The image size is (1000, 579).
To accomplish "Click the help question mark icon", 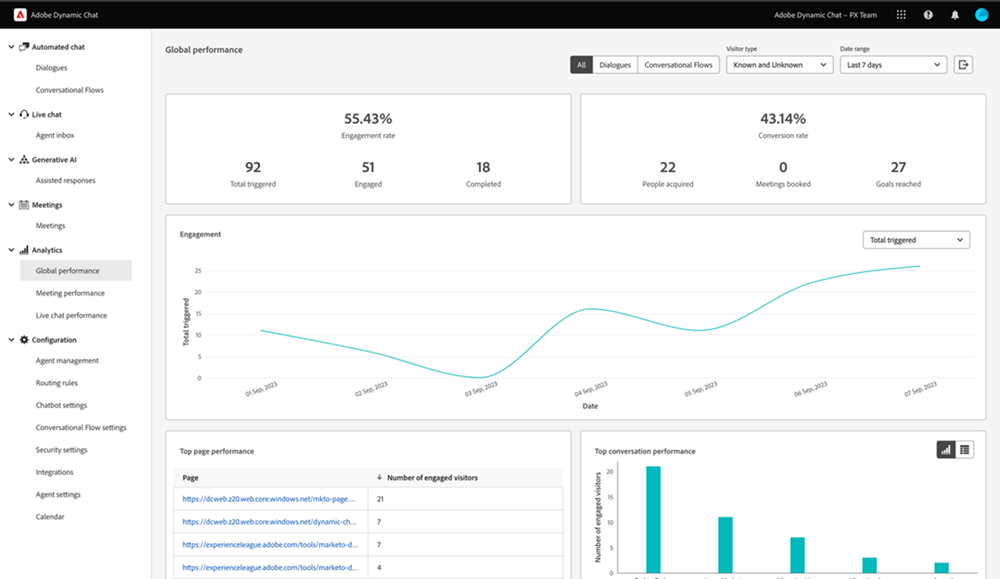I will click(929, 14).
